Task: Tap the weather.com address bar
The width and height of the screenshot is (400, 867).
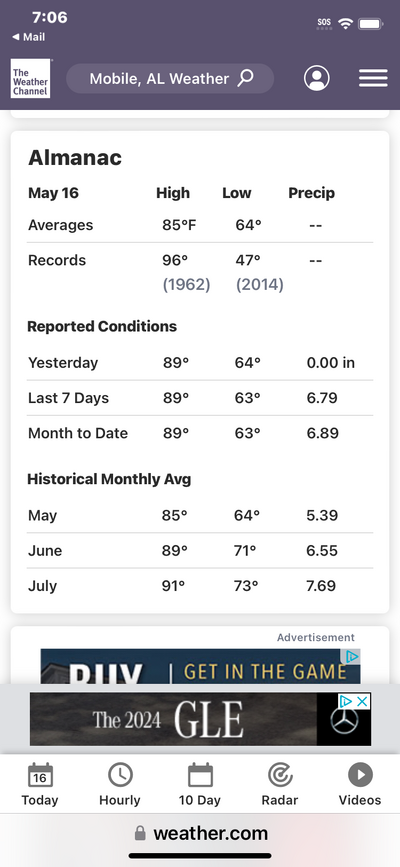Action: [x=200, y=833]
